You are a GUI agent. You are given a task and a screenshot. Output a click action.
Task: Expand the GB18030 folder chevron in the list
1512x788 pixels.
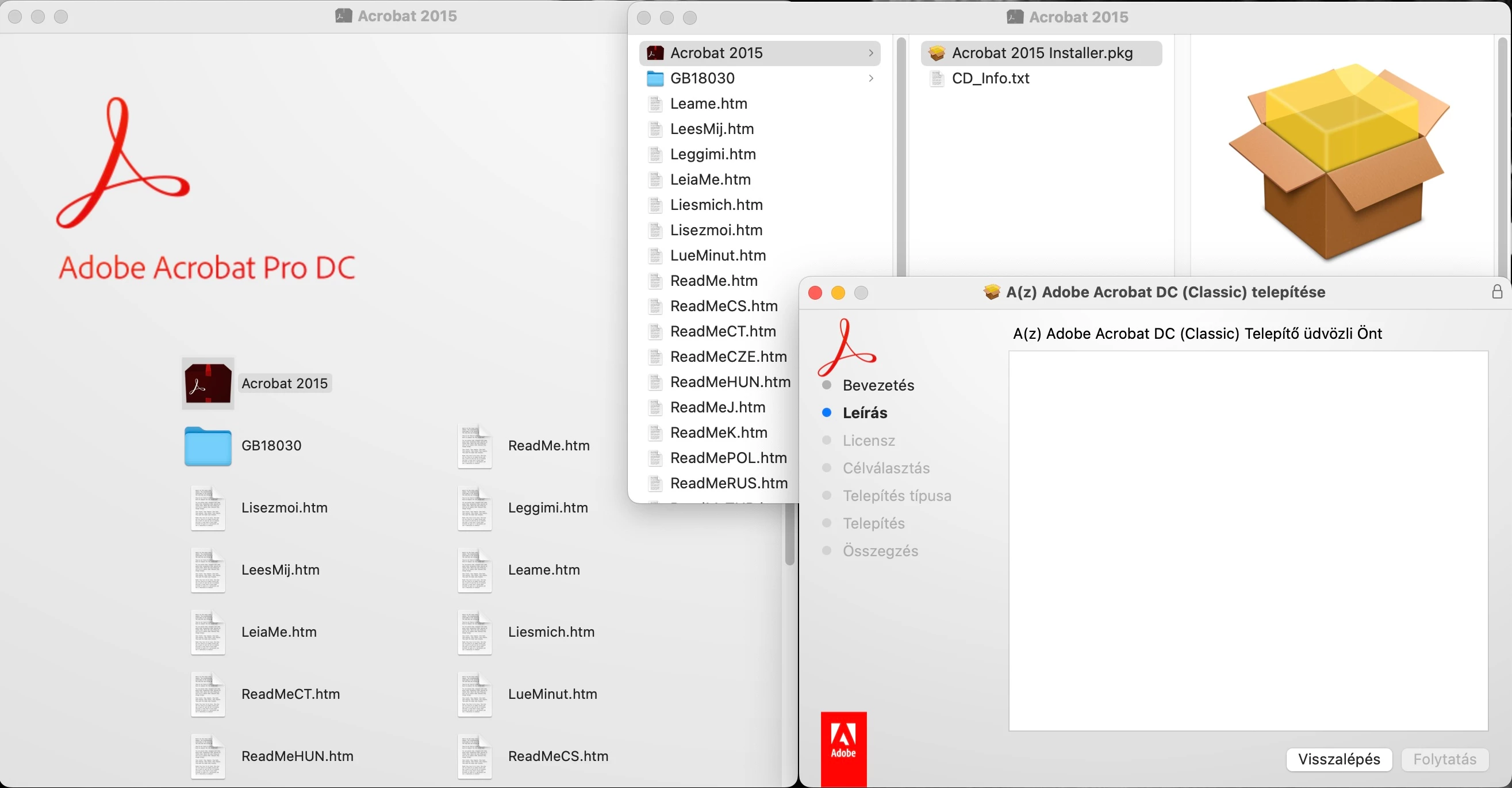tap(871, 78)
